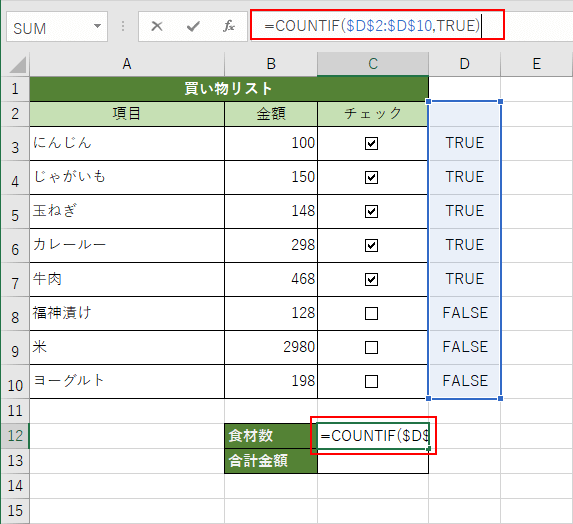Uncheck the にんじん checkbox
The width and height of the screenshot is (573, 524).
[371, 143]
